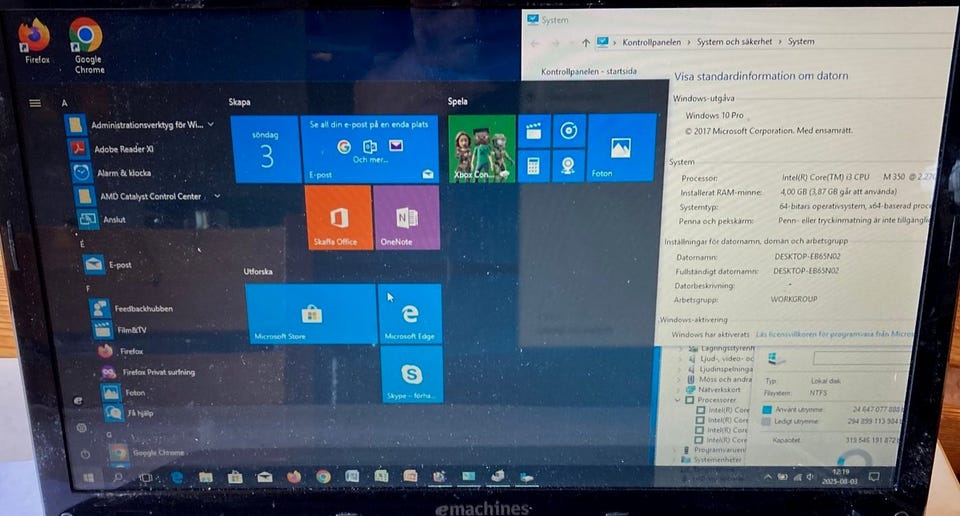Open the Start menu power button
The height and width of the screenshot is (516, 960).
click(x=85, y=454)
